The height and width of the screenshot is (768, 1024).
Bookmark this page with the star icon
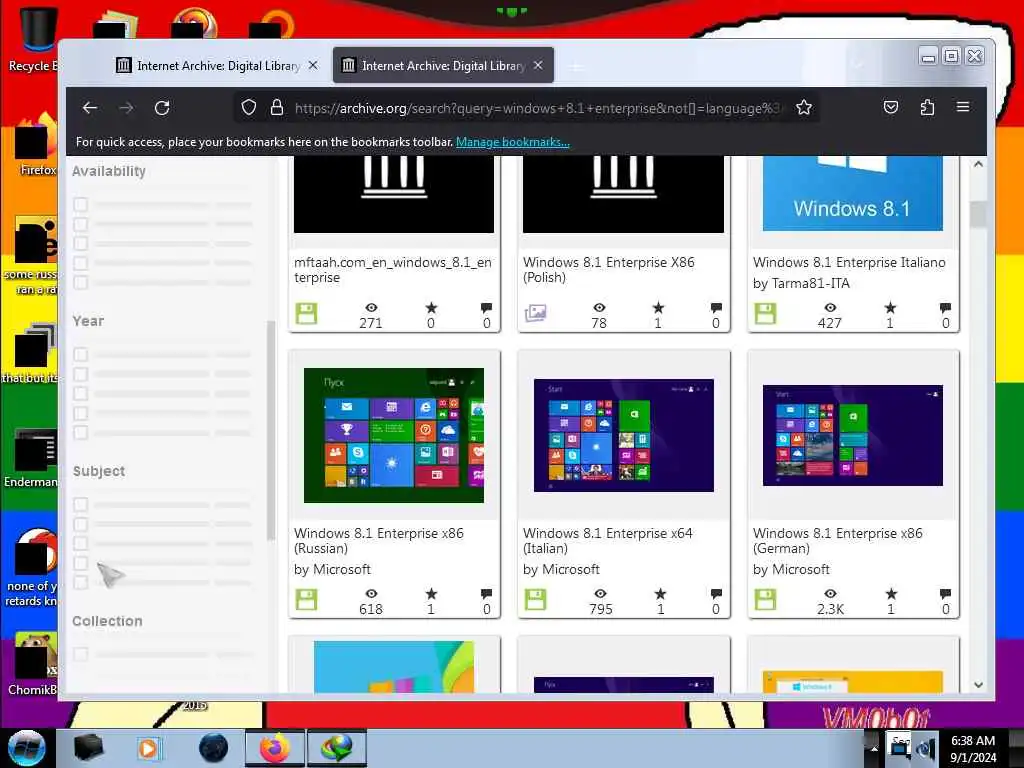pyautogui.click(x=804, y=108)
